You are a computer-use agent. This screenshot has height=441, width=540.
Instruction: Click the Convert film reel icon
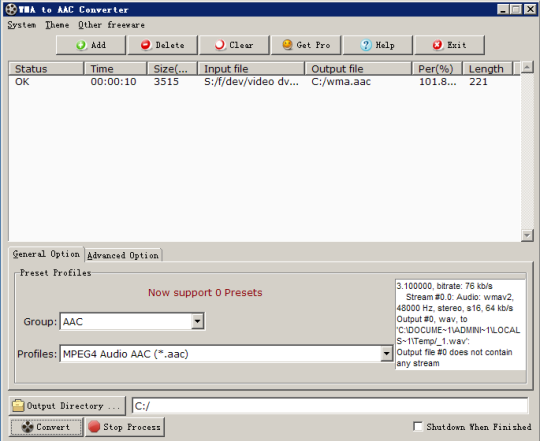tap(28, 427)
